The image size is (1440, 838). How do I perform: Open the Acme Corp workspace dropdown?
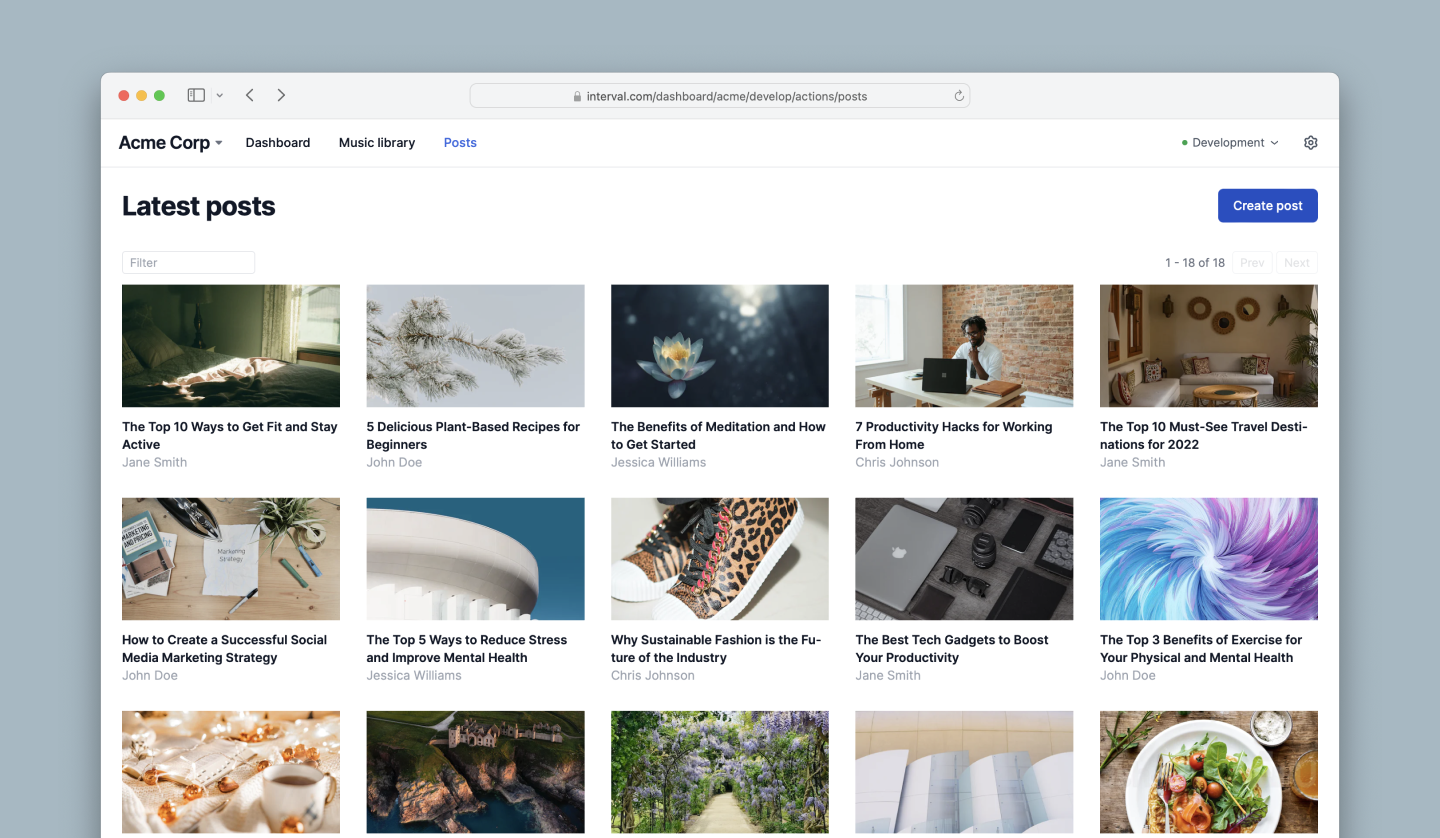click(x=170, y=142)
